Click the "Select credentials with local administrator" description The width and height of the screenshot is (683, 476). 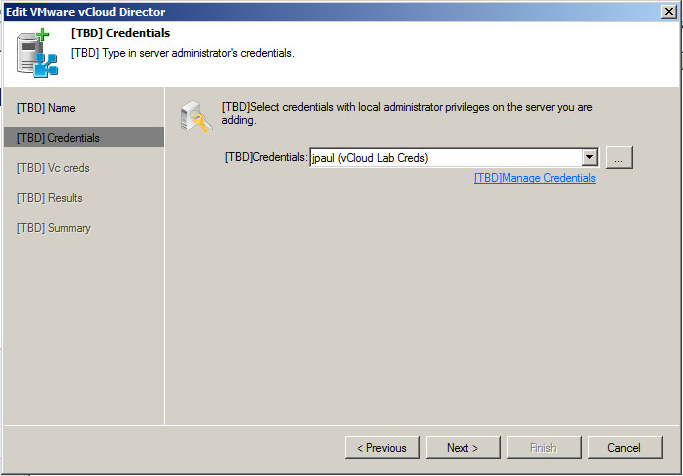coord(407,113)
